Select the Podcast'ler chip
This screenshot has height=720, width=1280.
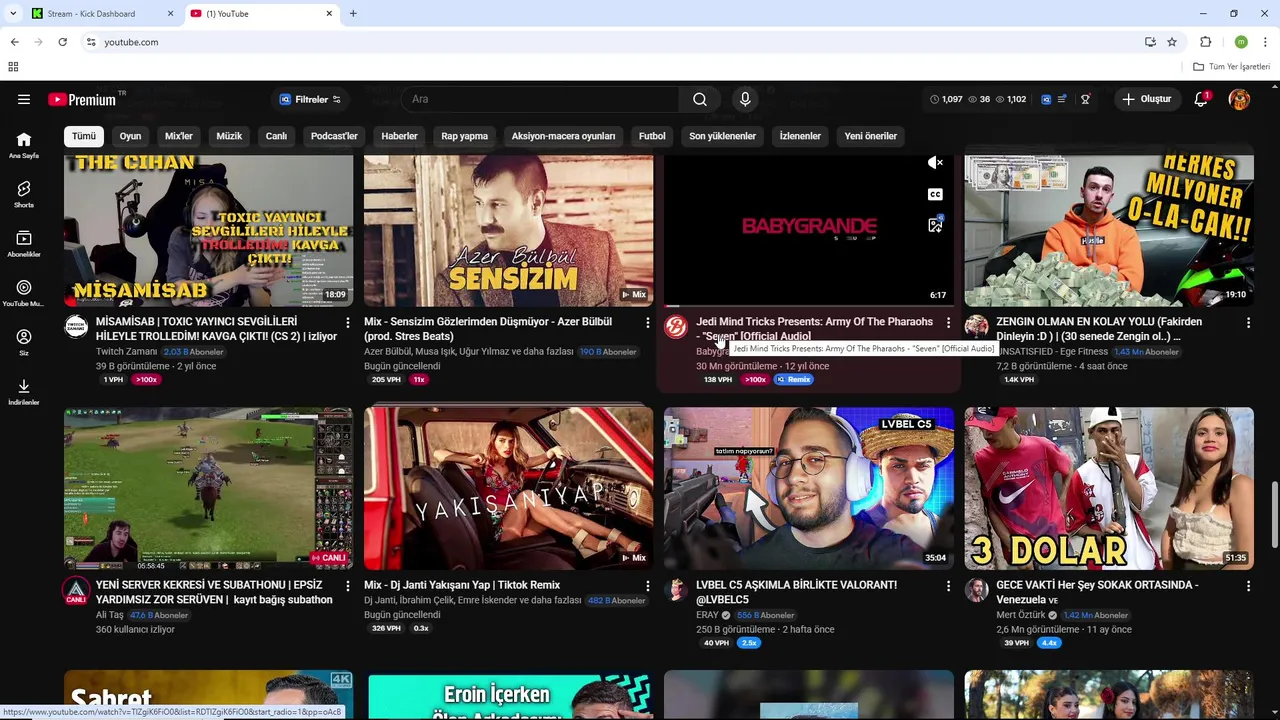point(334,136)
